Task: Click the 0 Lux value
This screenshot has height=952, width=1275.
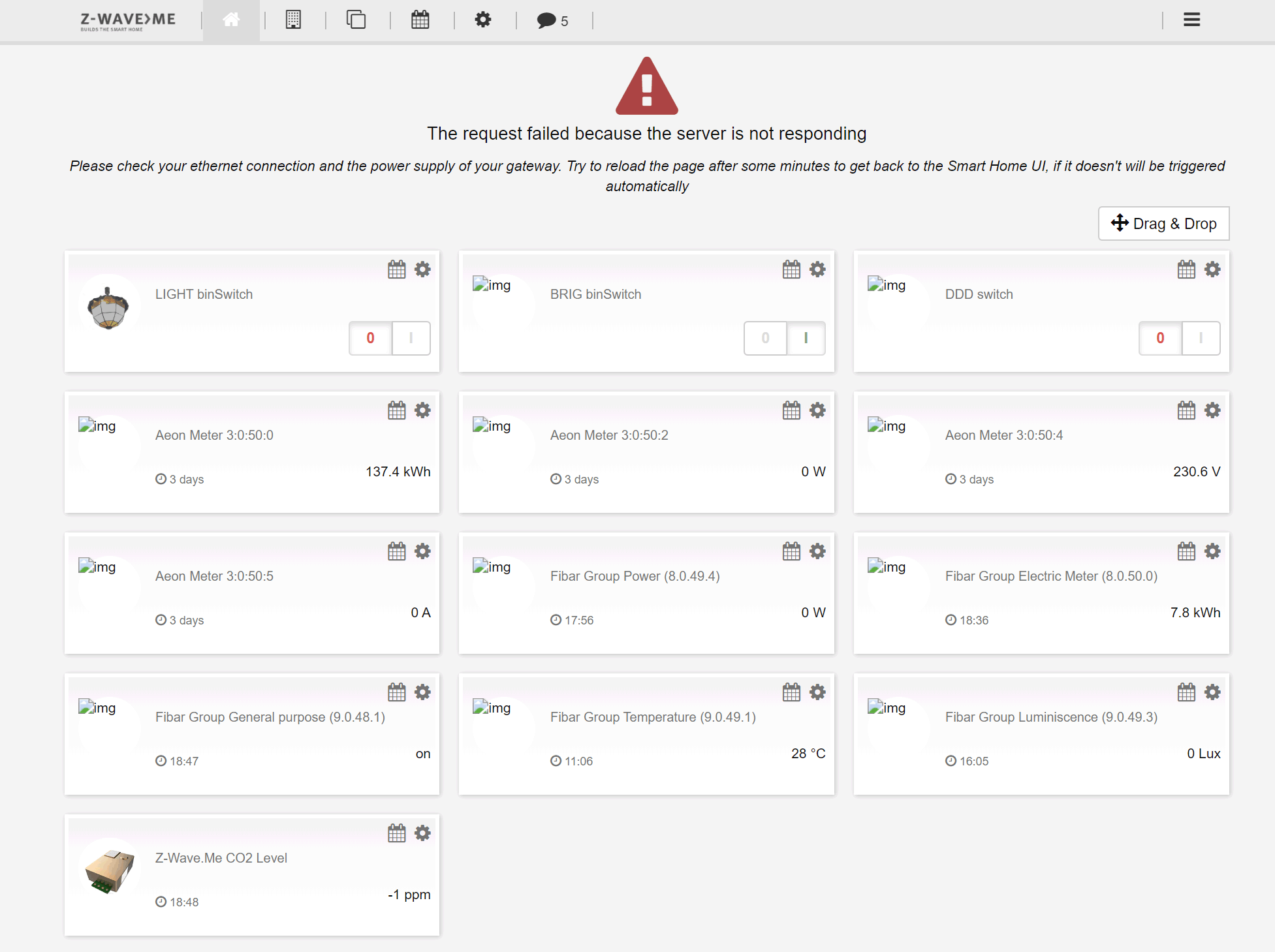Action: [1204, 754]
